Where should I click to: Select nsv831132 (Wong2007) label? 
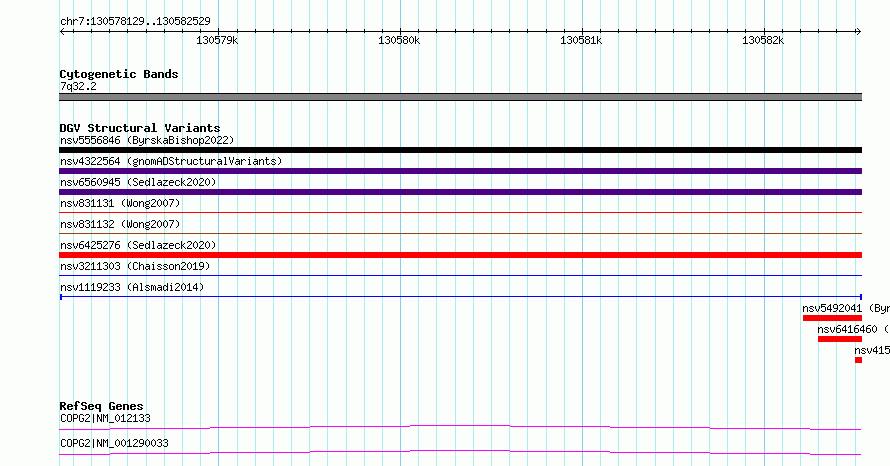click(x=120, y=224)
